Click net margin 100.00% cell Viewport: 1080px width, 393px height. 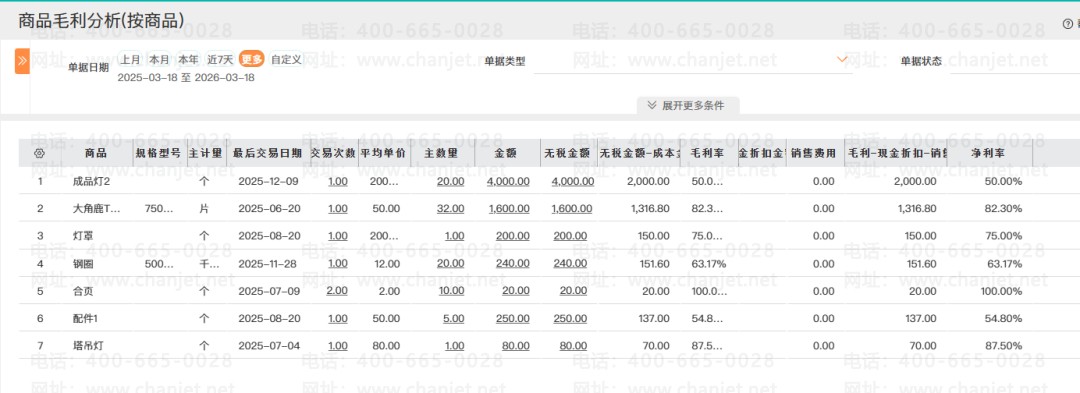click(1001, 291)
